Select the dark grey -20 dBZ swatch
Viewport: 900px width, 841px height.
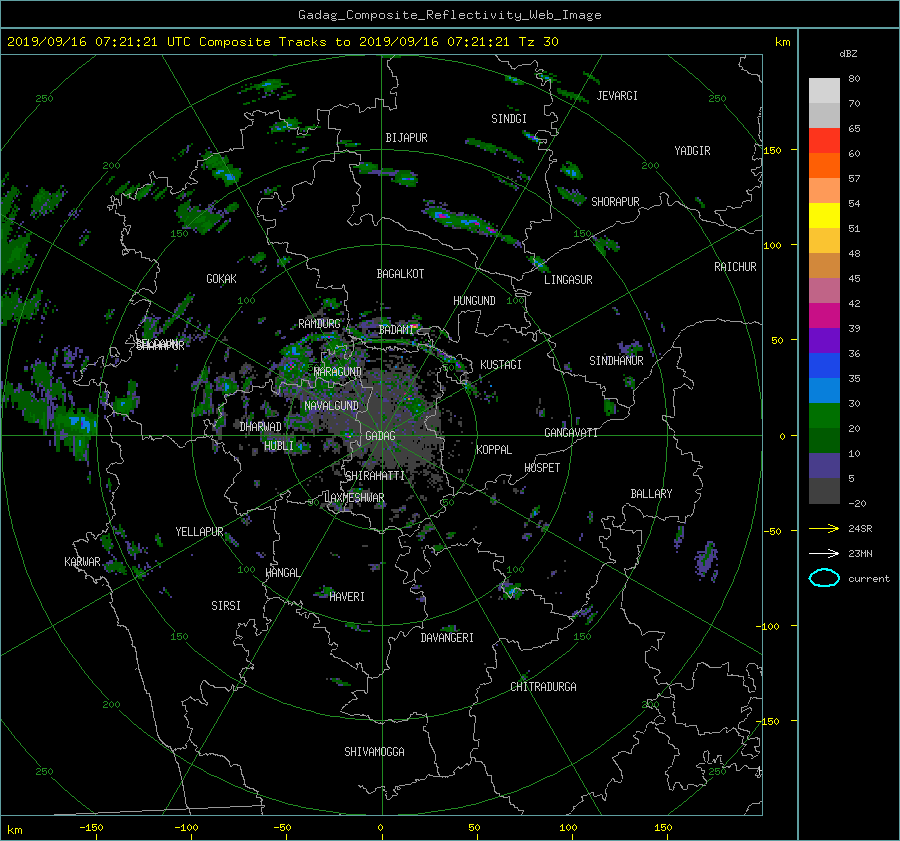pos(824,491)
